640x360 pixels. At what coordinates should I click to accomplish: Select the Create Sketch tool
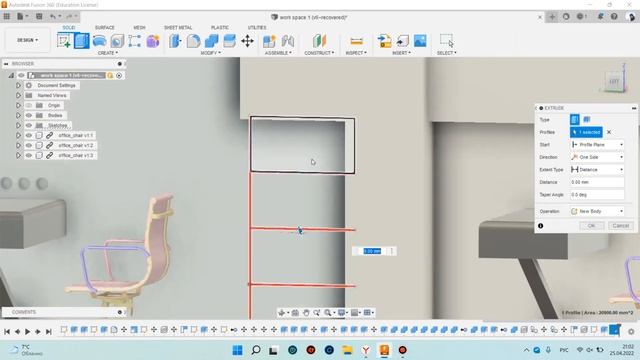point(64,41)
